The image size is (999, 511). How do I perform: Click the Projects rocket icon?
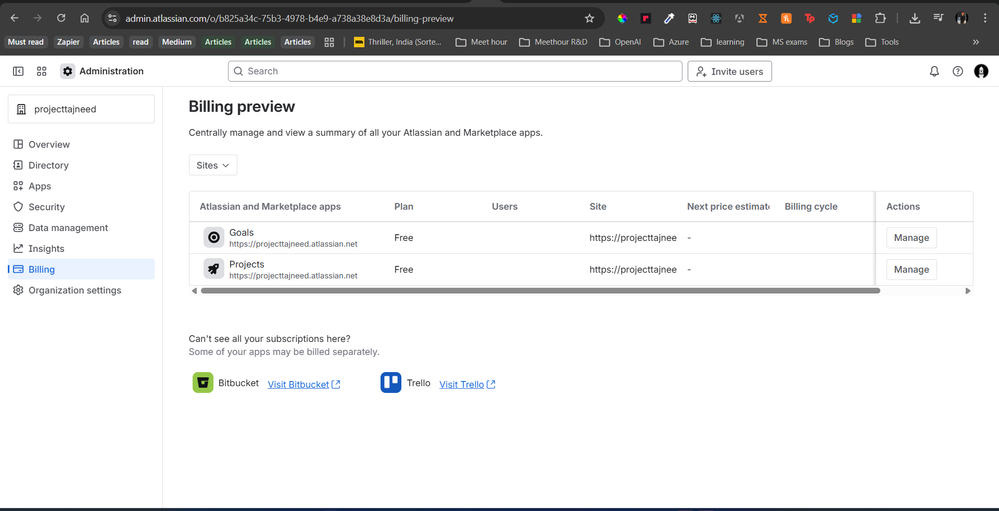(x=213, y=269)
